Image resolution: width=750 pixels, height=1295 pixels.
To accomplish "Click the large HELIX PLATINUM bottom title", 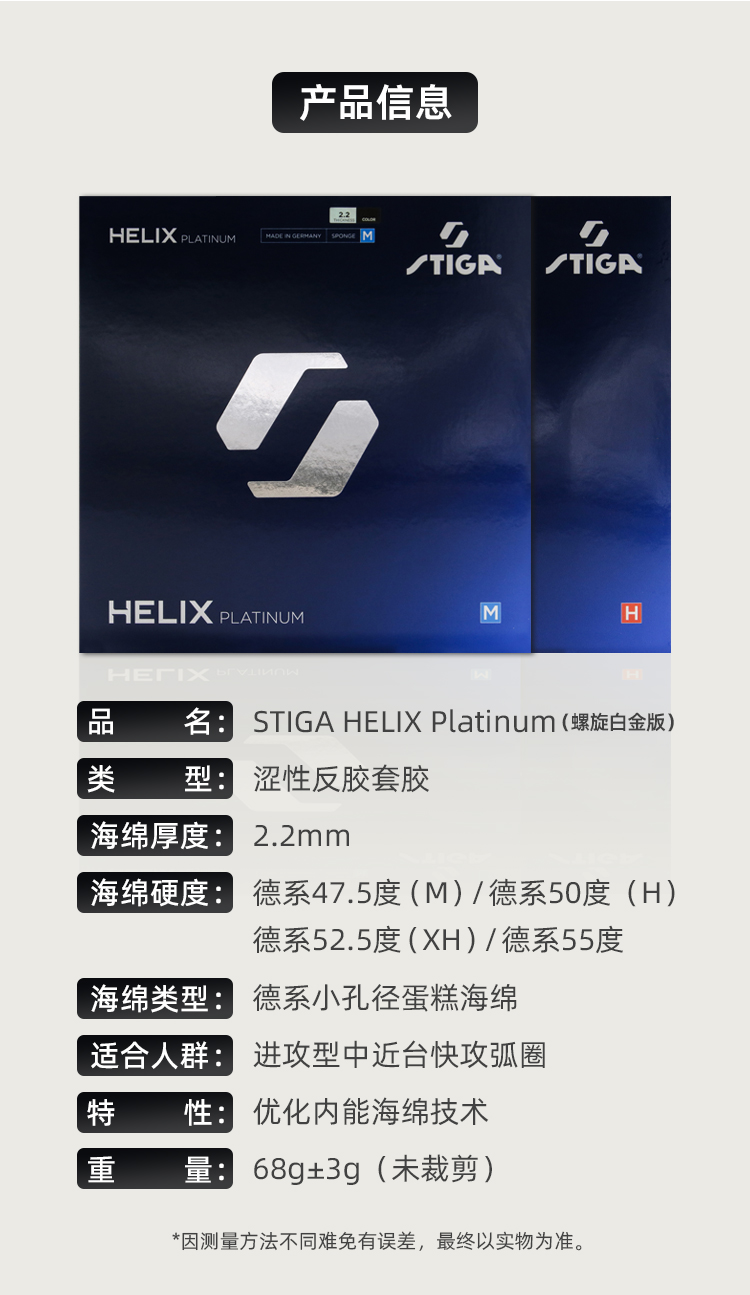I will pos(206,613).
